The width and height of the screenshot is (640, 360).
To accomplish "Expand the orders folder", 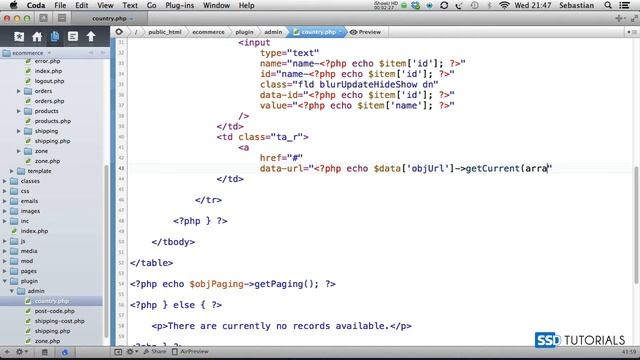I will pos(18,91).
